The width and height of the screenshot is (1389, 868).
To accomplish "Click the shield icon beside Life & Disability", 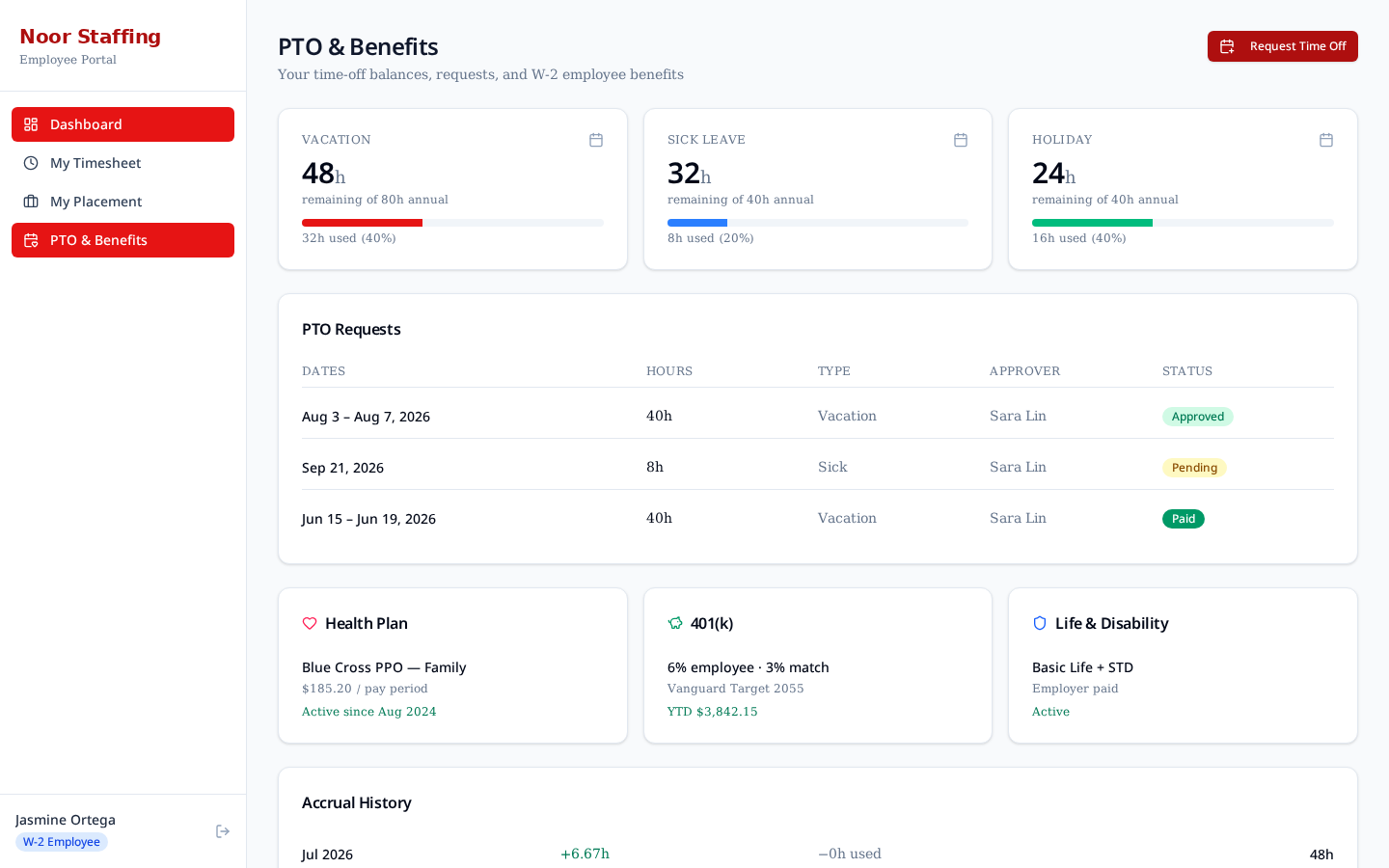I will pyautogui.click(x=1040, y=623).
